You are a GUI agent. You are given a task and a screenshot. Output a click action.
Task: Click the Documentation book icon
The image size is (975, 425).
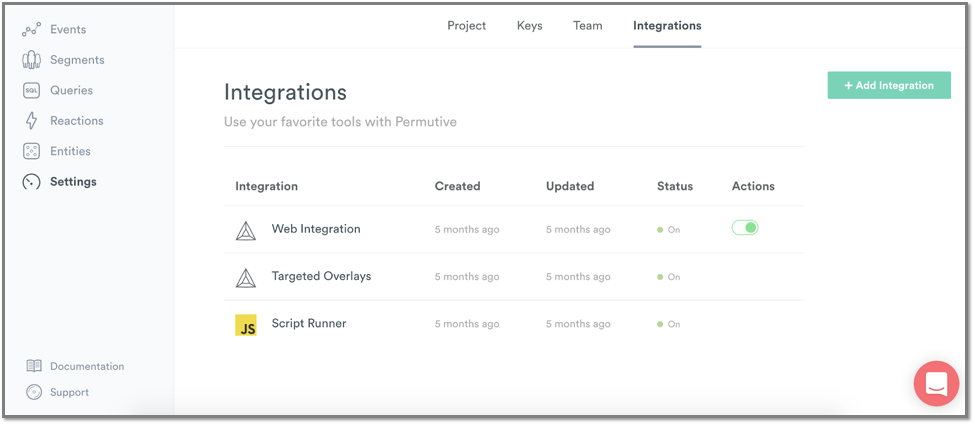34,366
